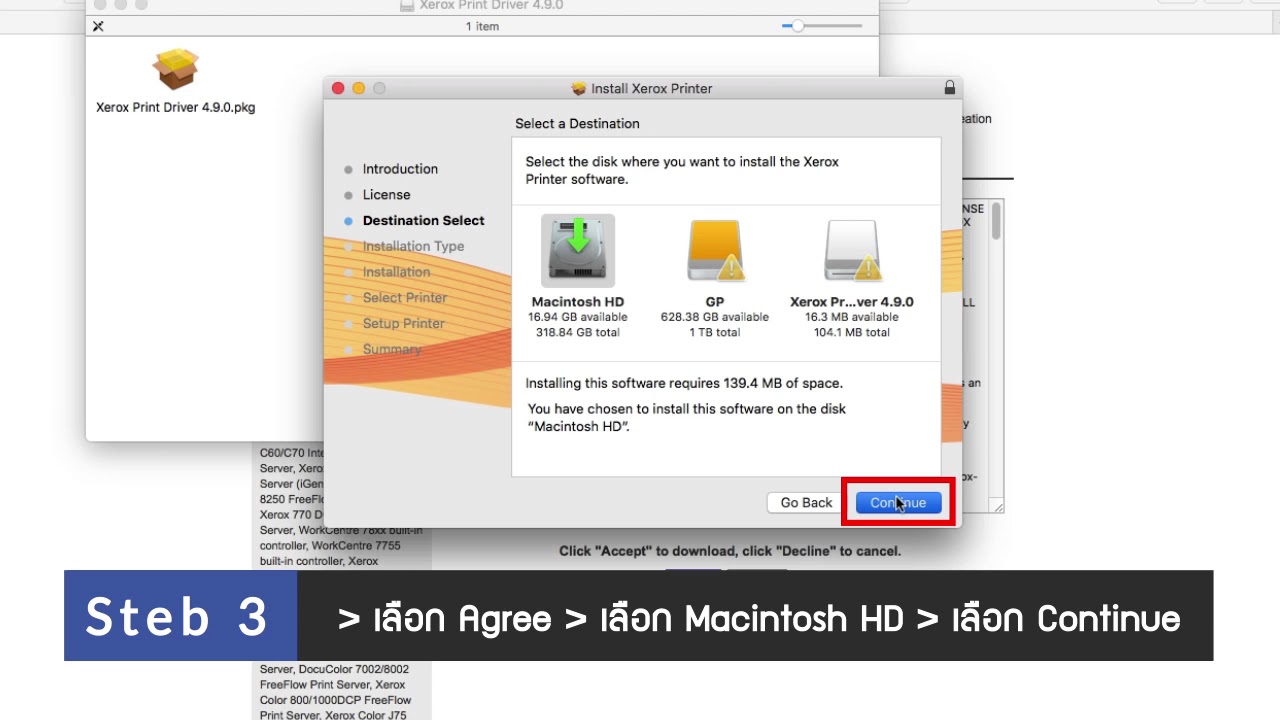Click '1 item' status in Finder window
This screenshot has width=1280, height=720.
tap(482, 26)
